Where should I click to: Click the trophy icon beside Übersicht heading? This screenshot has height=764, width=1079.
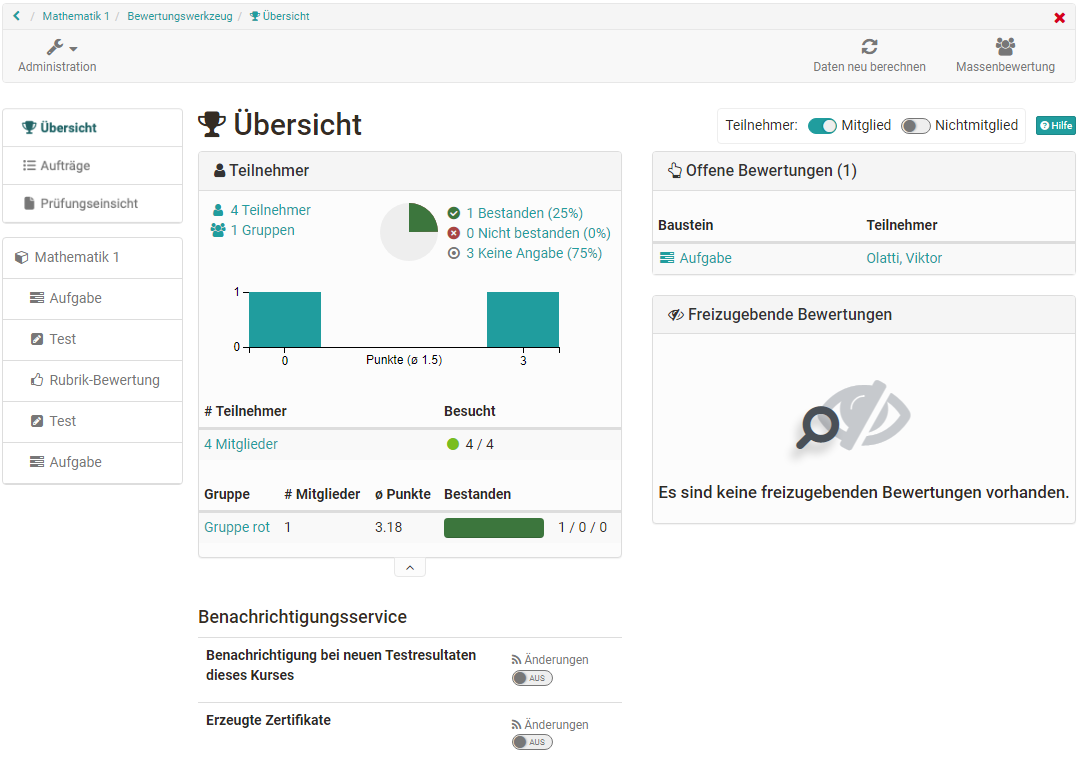point(212,125)
